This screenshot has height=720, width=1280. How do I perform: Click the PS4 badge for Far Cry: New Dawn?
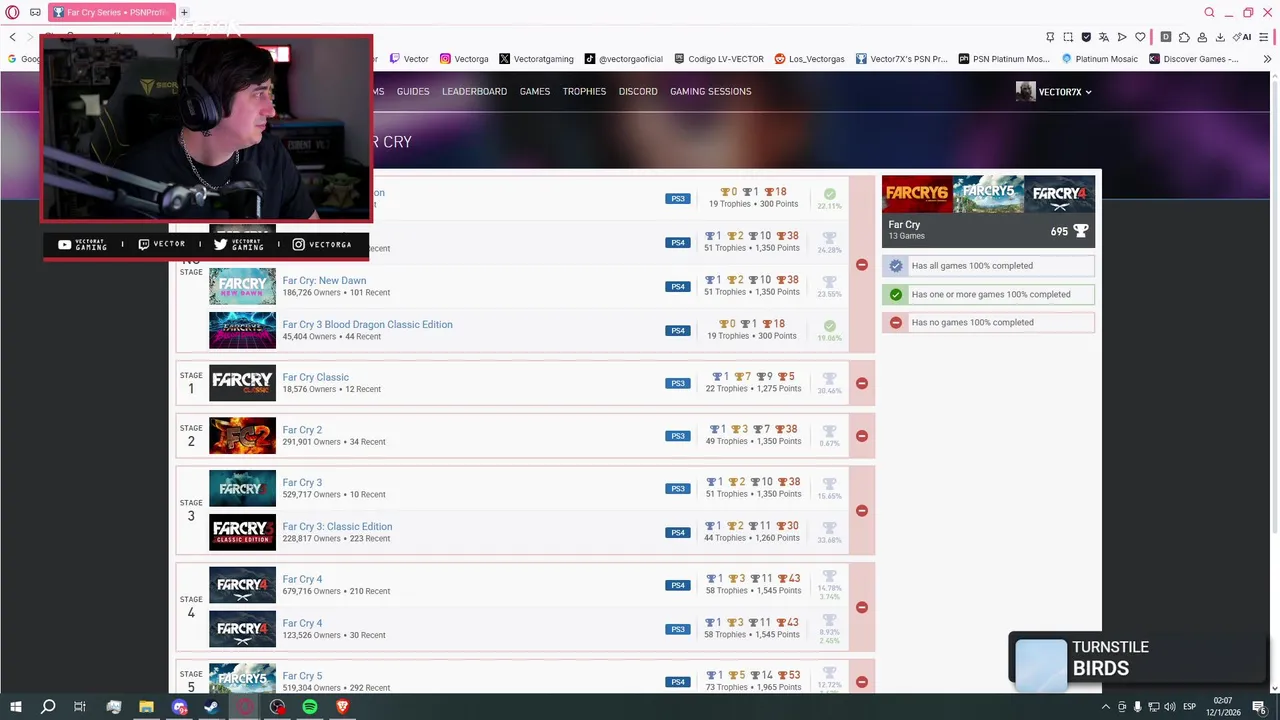678,287
